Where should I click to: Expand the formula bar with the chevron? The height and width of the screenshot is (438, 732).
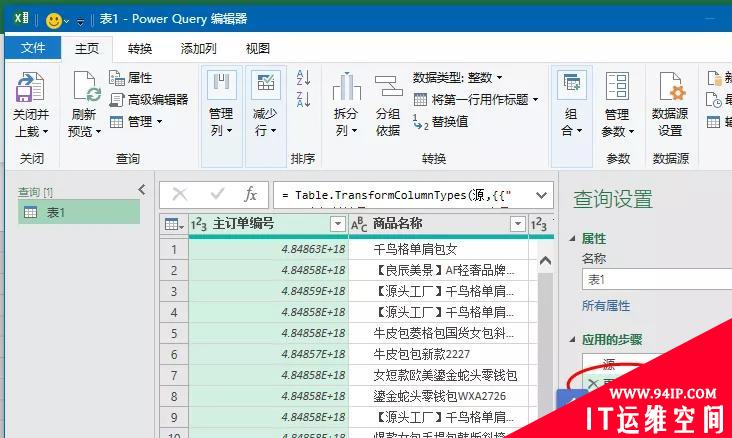click(541, 195)
